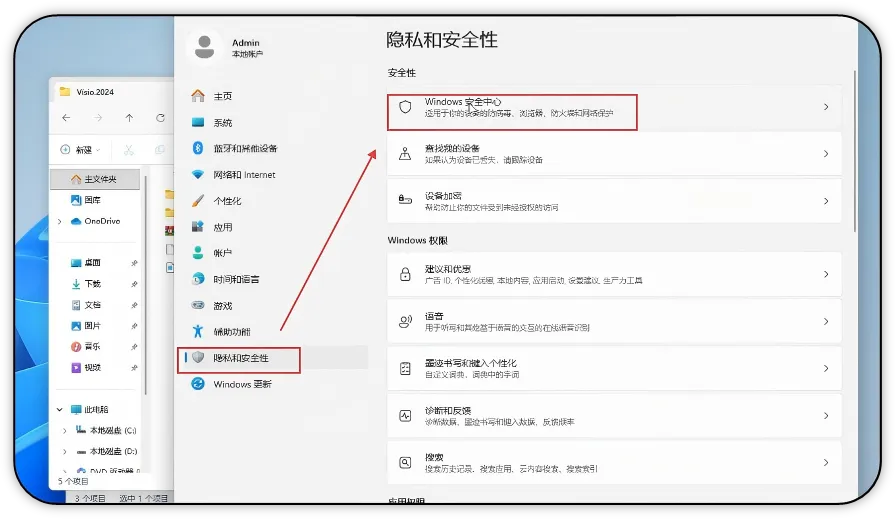Open 文档 quick access folder
The image size is (895, 519).
point(86,305)
